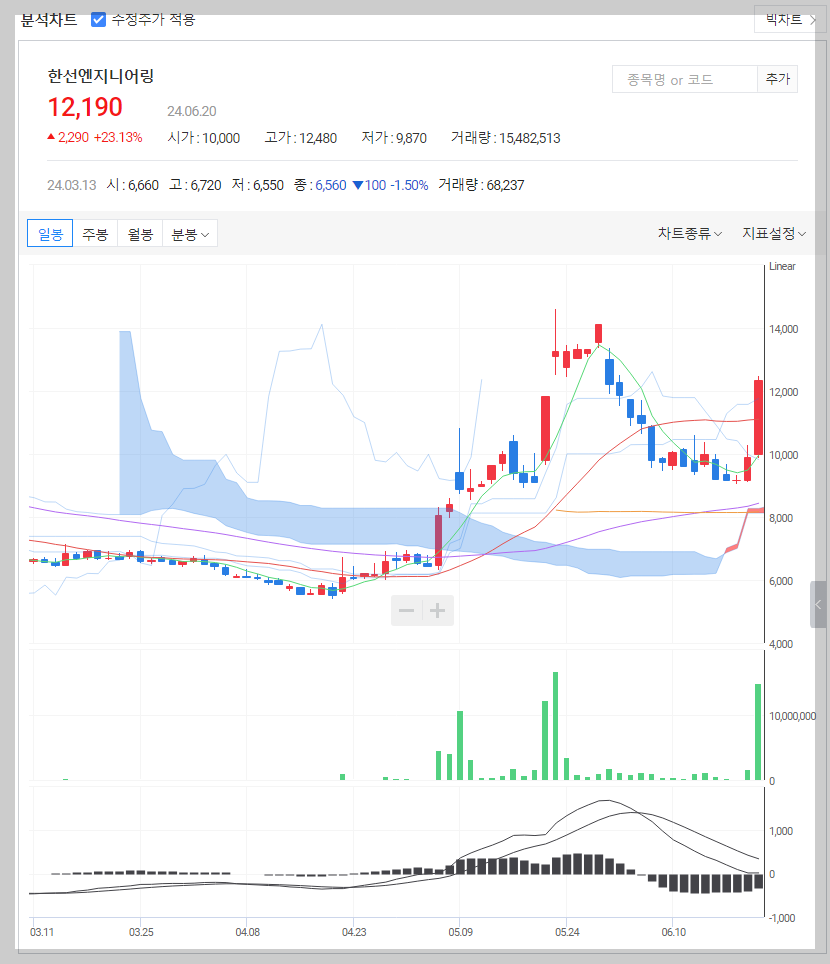Click the 03.25 date axis label
The image size is (830, 964).
pos(141,932)
